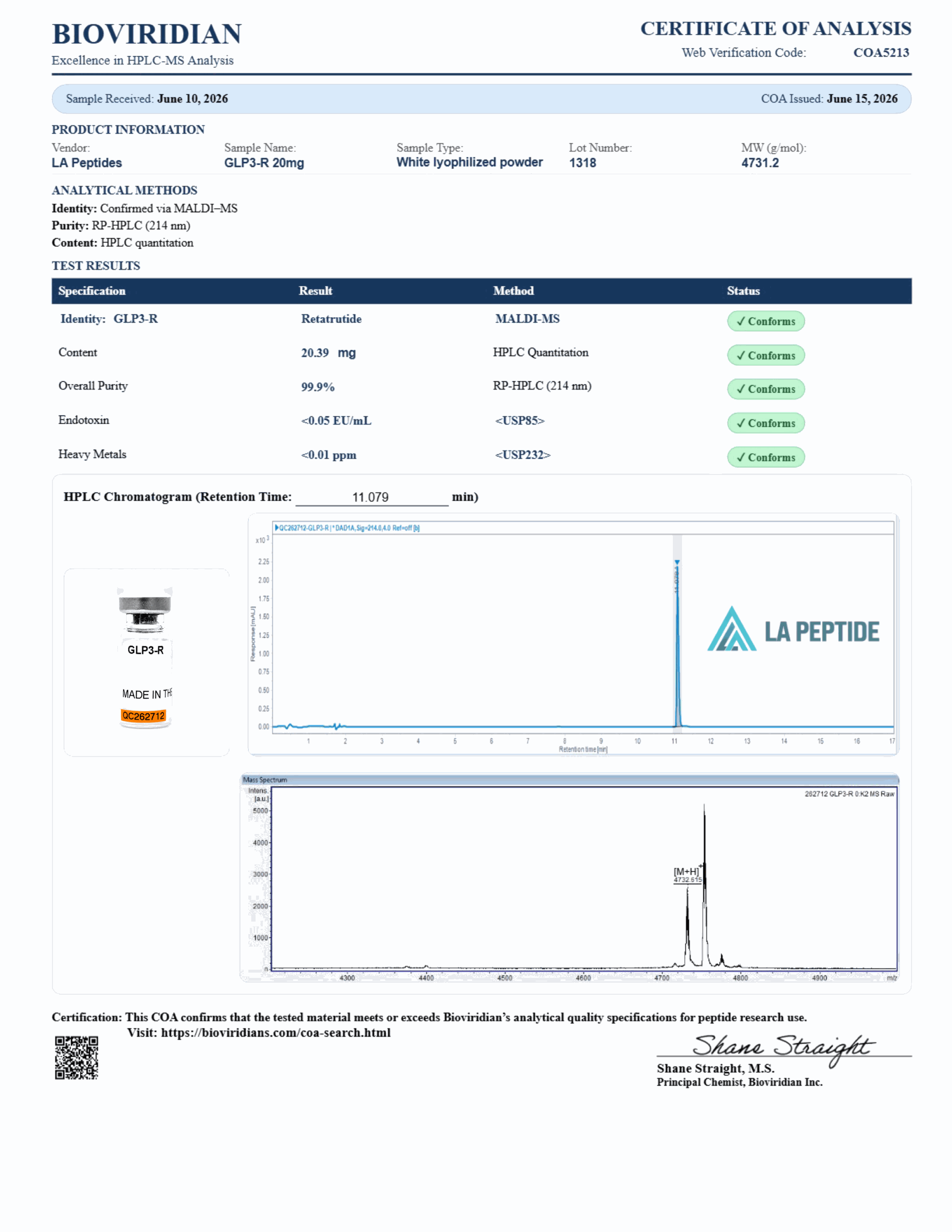The image size is (952, 1232).
Task: Click the [M+H]+ peak label 4732.615
Action: 688,875
